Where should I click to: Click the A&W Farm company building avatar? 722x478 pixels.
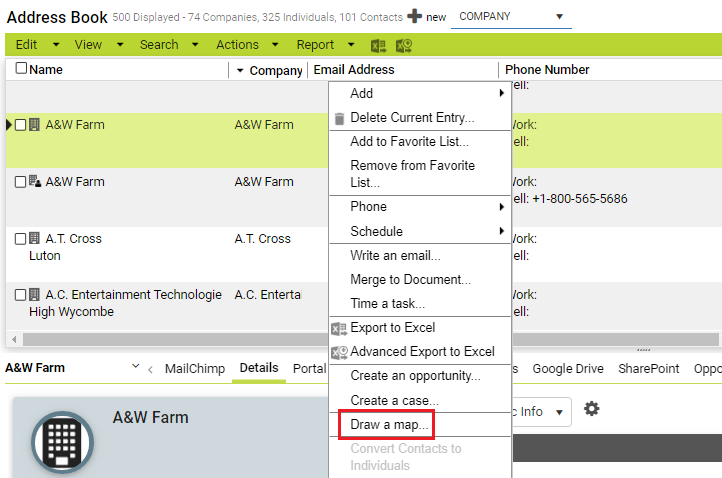point(62,440)
